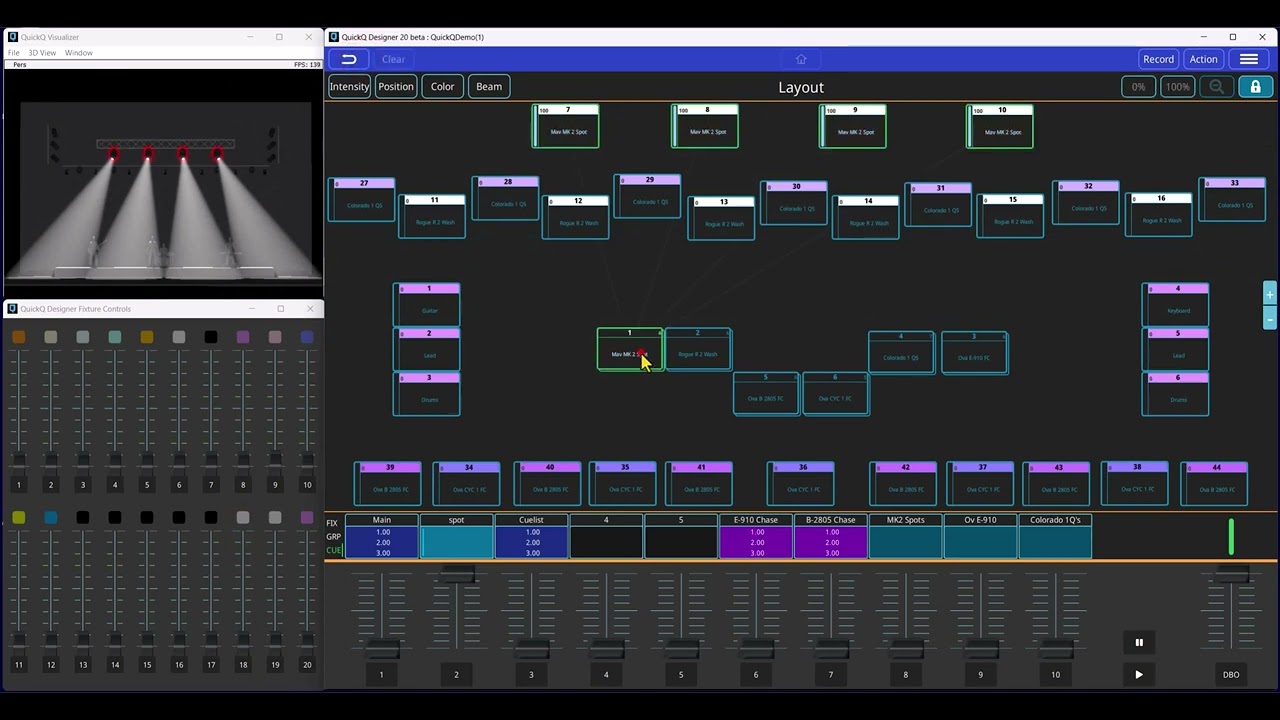Click the magnifier zoom icon
The height and width of the screenshot is (720, 1280).
point(1217,87)
